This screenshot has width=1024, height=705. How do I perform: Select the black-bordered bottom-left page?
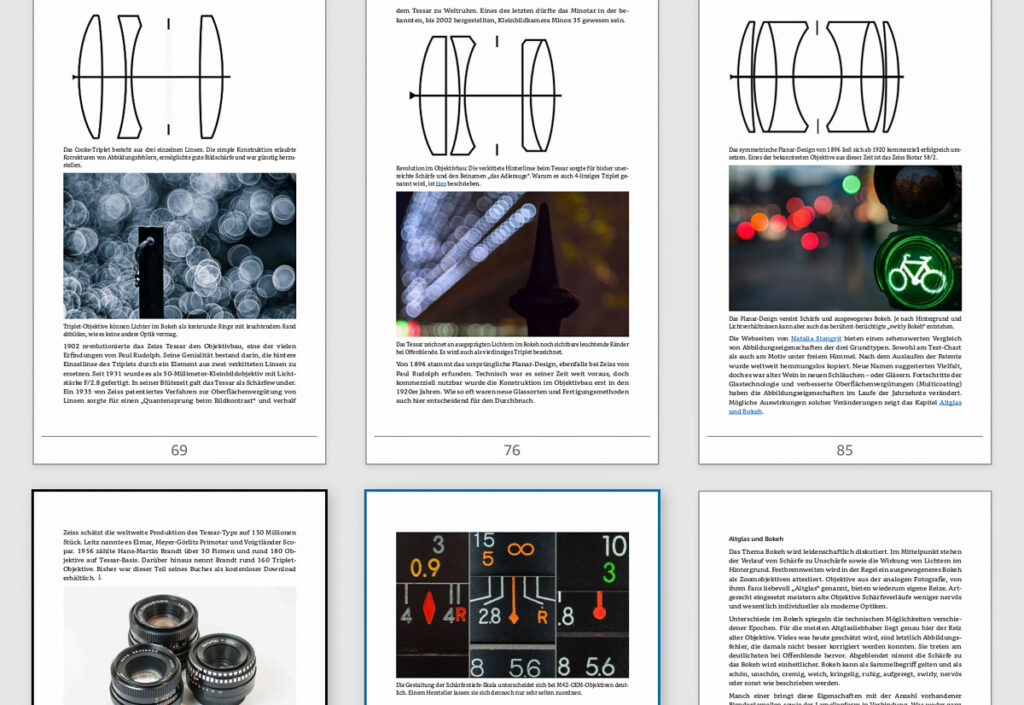coord(178,600)
